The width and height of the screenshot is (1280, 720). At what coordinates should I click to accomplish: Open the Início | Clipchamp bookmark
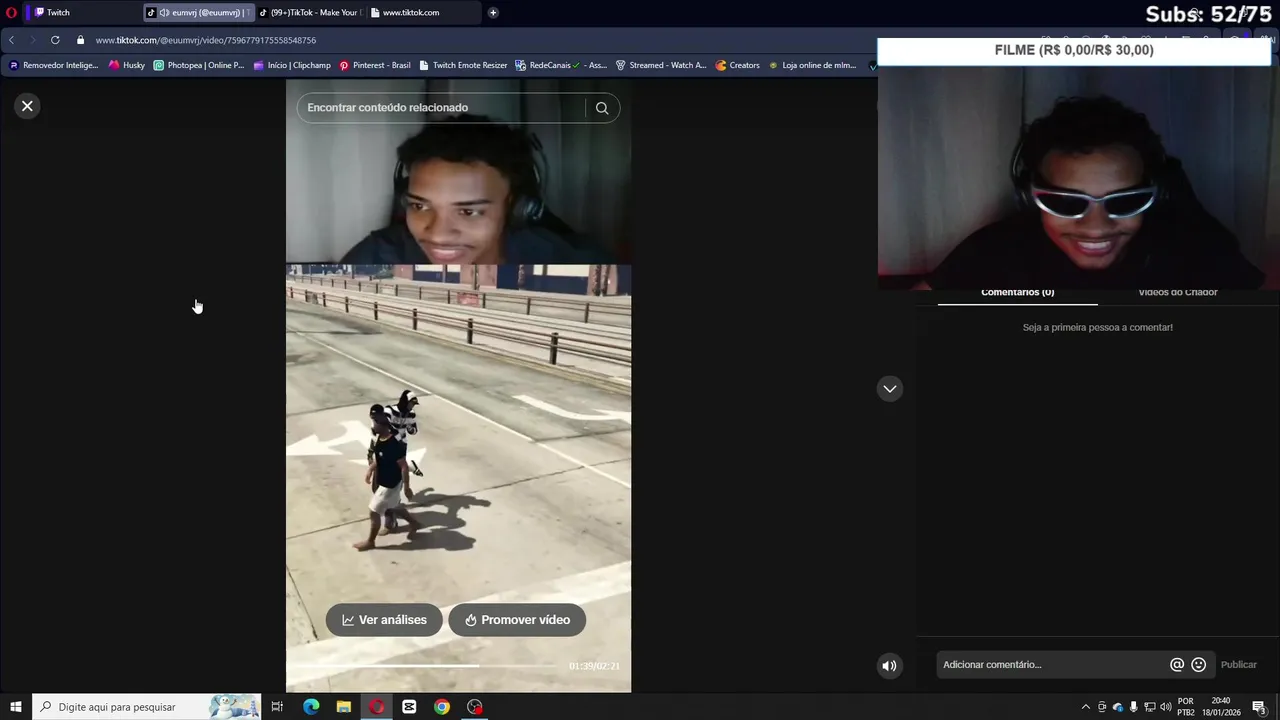pyautogui.click(x=292, y=65)
